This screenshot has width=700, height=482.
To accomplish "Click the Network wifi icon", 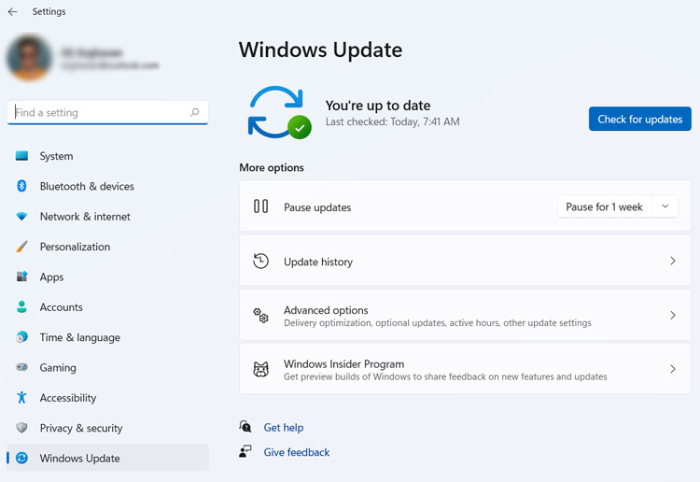I will pyautogui.click(x=21, y=216).
